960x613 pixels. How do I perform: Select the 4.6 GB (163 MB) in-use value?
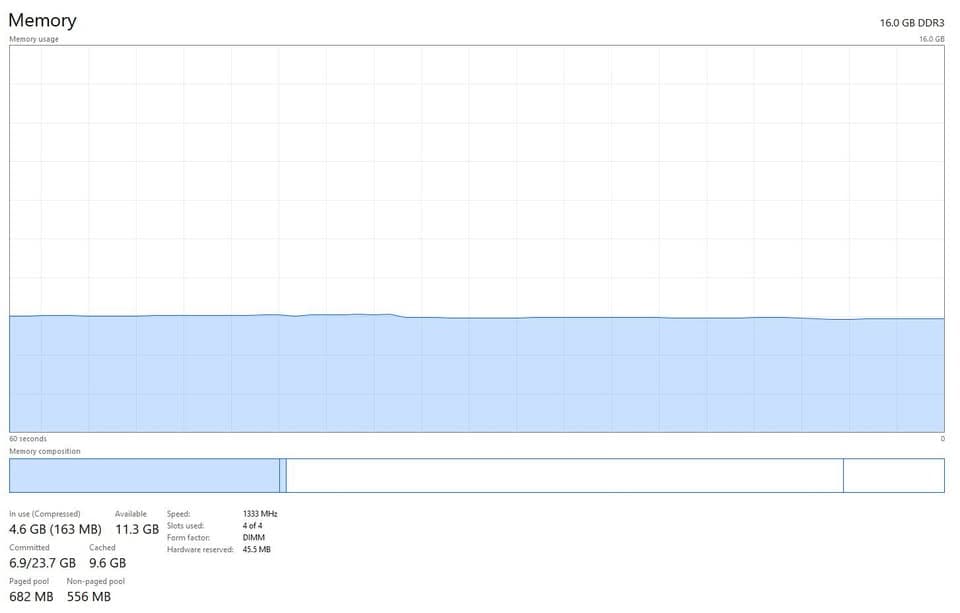click(x=55, y=529)
